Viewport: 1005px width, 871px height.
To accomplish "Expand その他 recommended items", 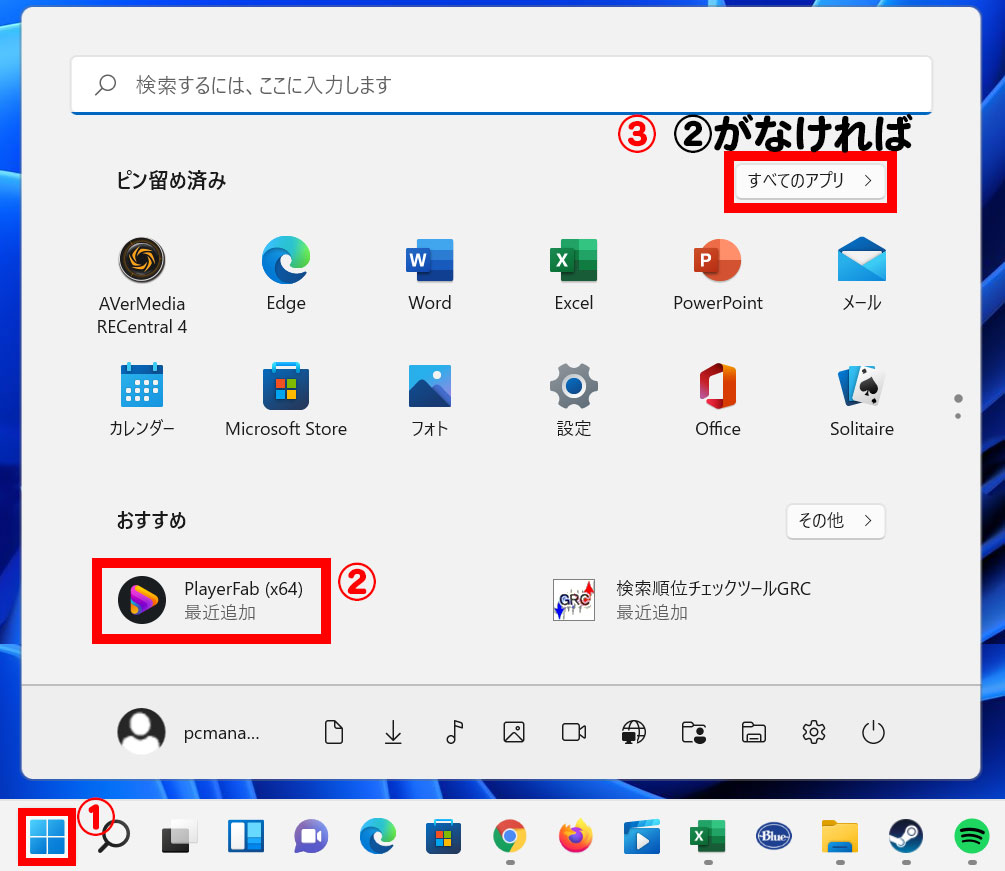I will coord(836,521).
